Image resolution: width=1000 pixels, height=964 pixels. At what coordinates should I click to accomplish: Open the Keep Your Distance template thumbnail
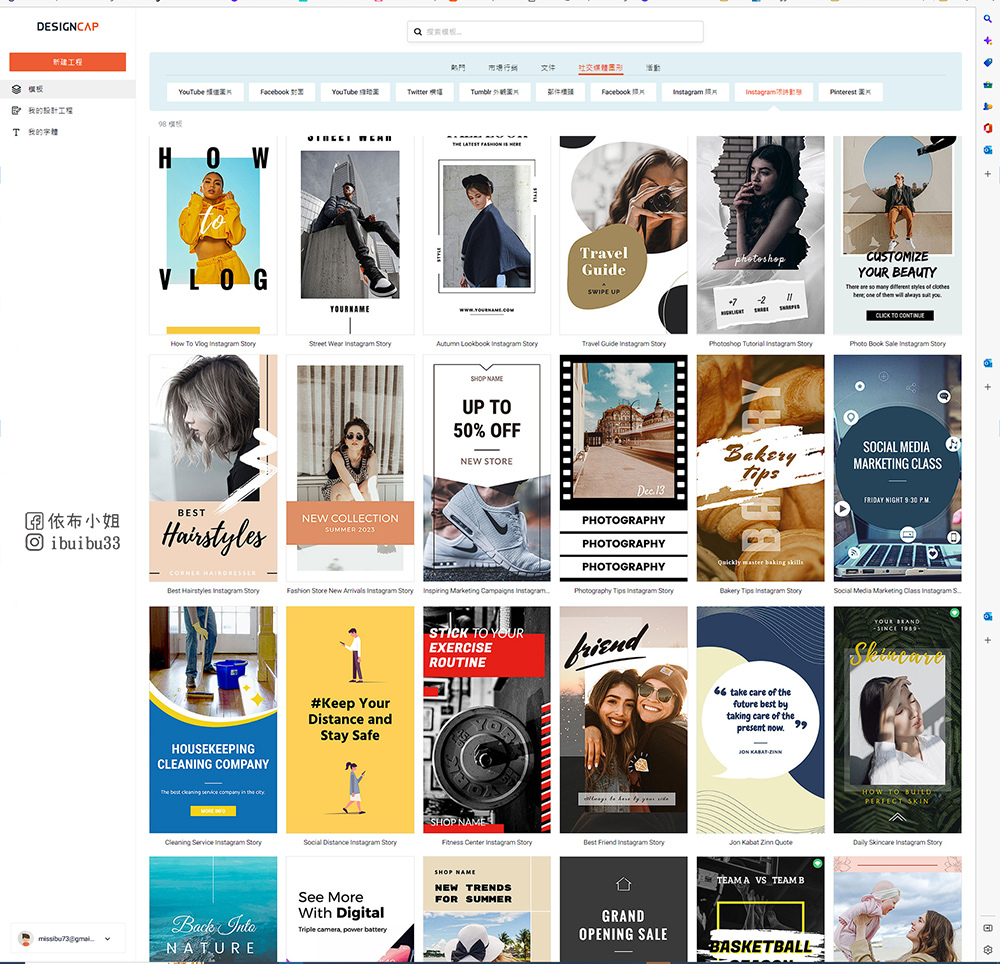click(350, 720)
